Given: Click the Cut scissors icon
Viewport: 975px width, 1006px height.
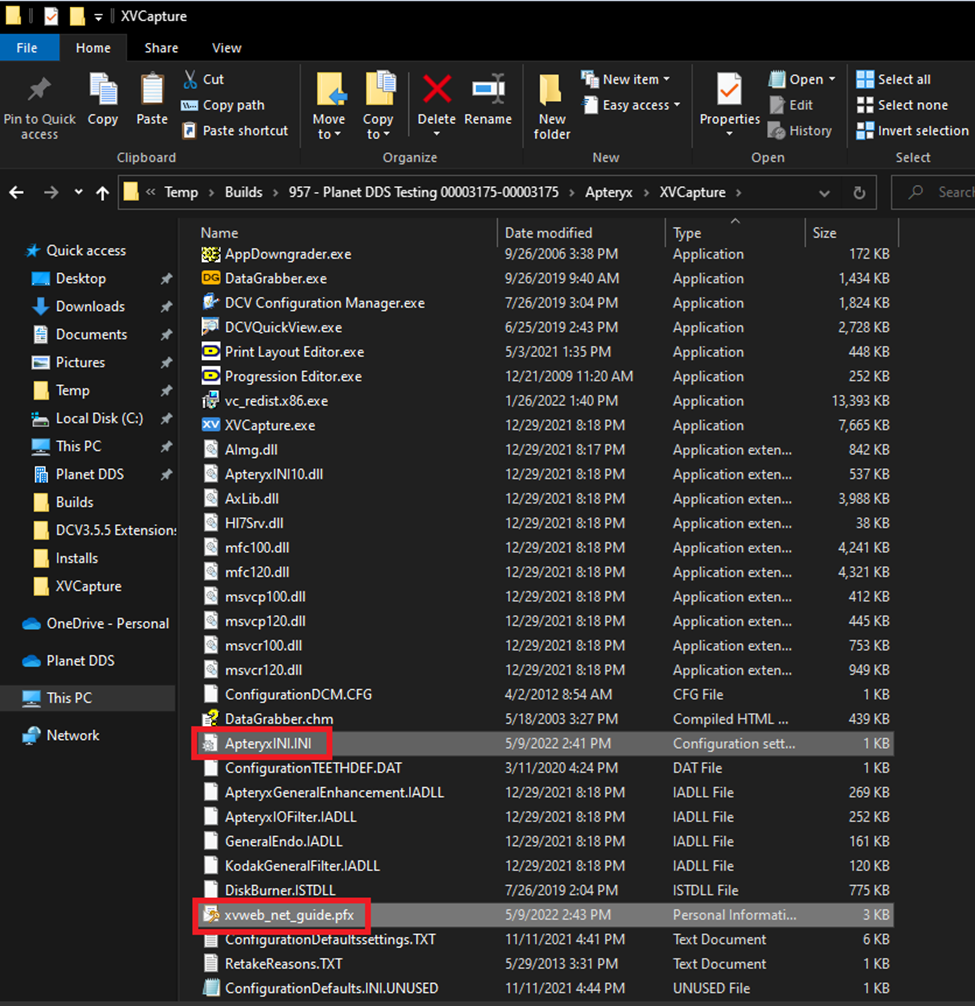Looking at the screenshot, I should 190,79.
